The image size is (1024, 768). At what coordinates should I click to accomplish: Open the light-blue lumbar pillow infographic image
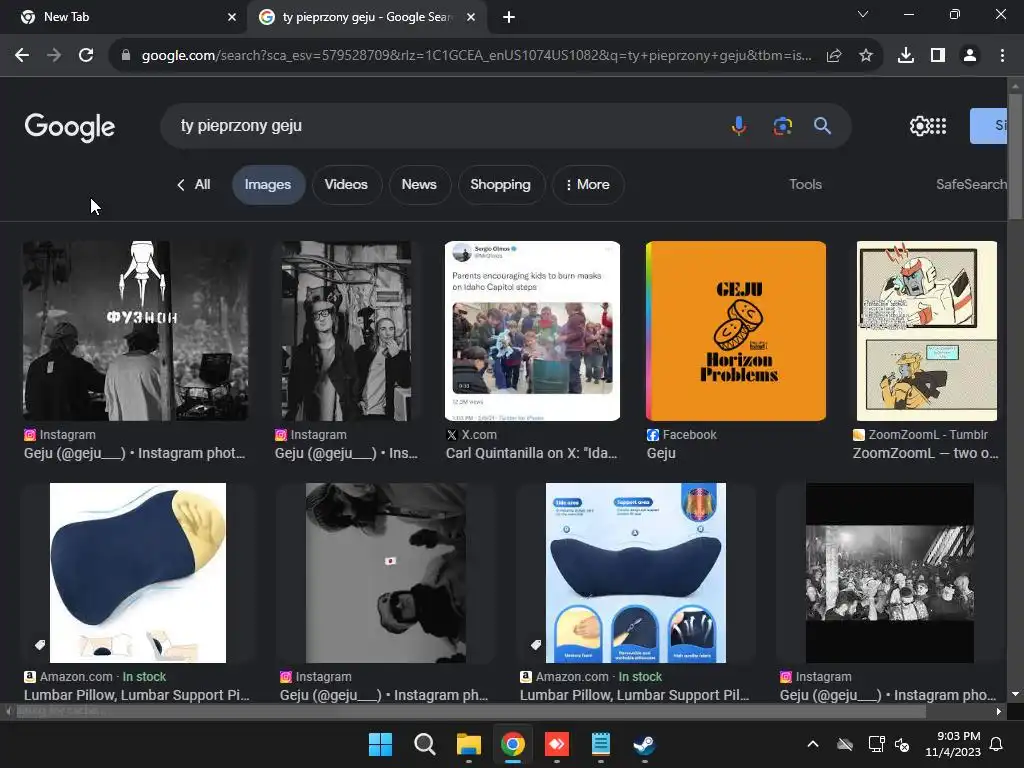[x=635, y=573]
